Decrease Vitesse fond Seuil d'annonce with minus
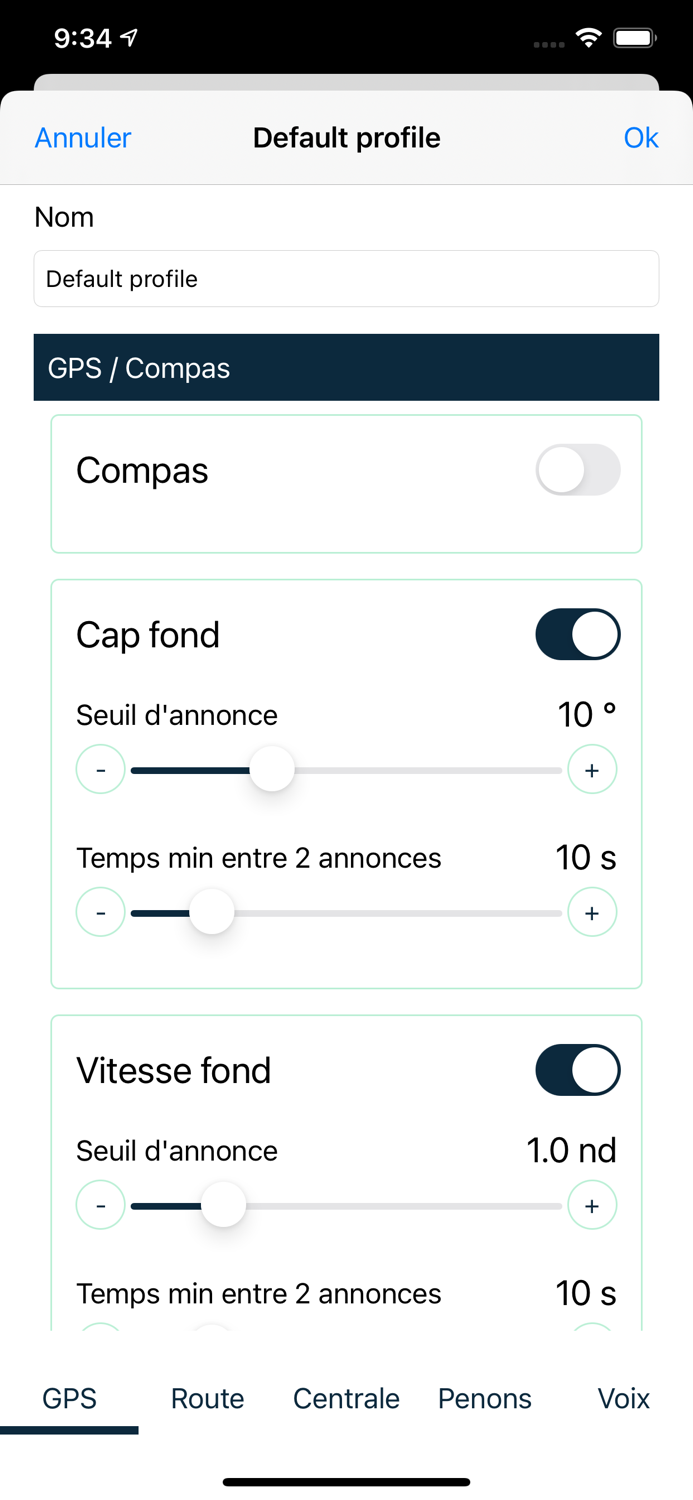Screen dimensions: 693x1500 pos(101,1206)
